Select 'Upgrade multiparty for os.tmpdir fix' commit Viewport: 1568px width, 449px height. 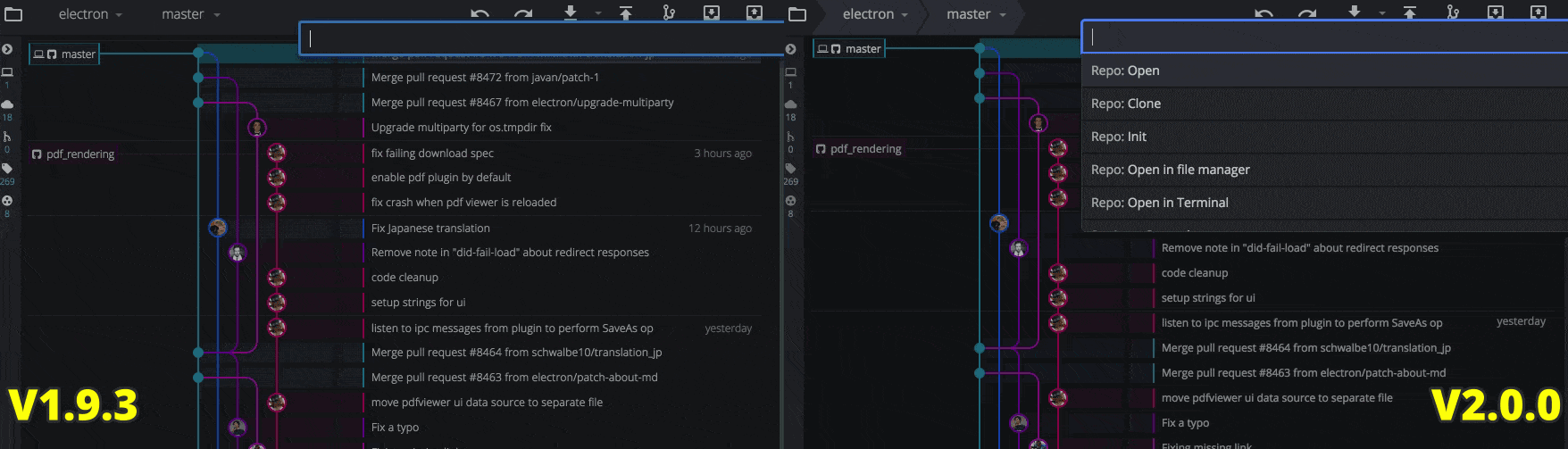(461, 128)
